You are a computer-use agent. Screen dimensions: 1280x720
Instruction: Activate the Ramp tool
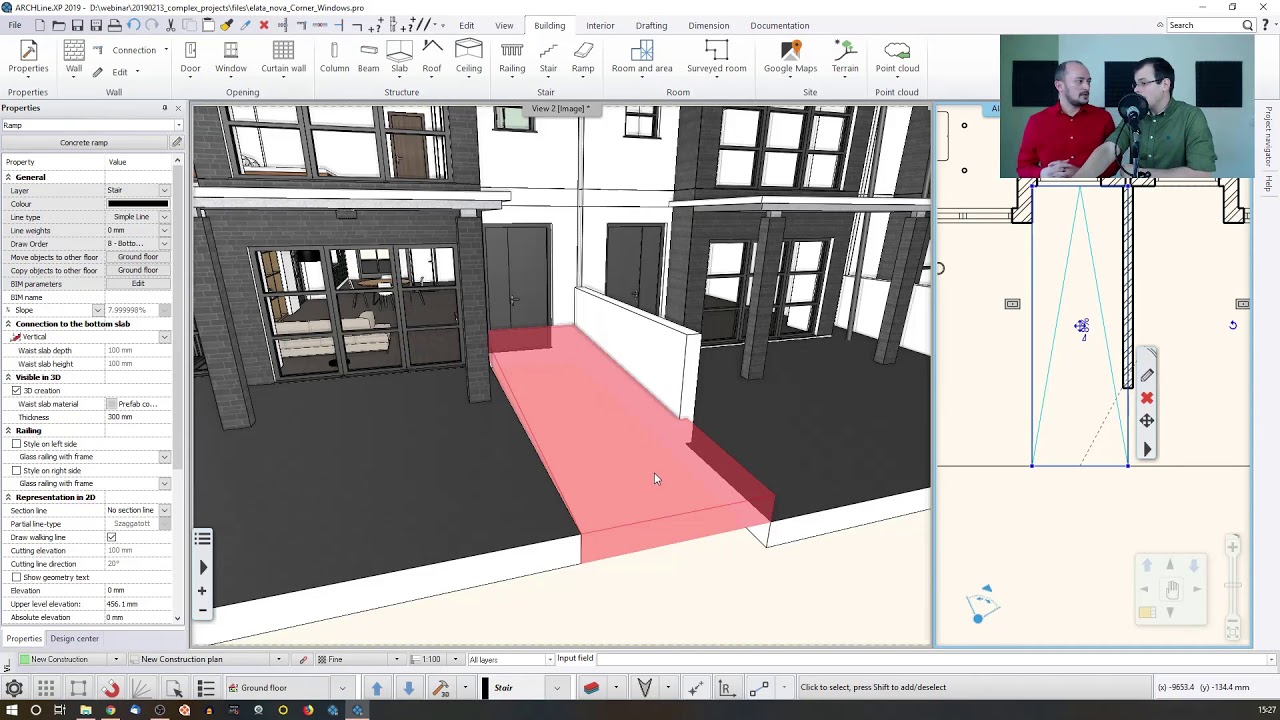pyautogui.click(x=583, y=57)
